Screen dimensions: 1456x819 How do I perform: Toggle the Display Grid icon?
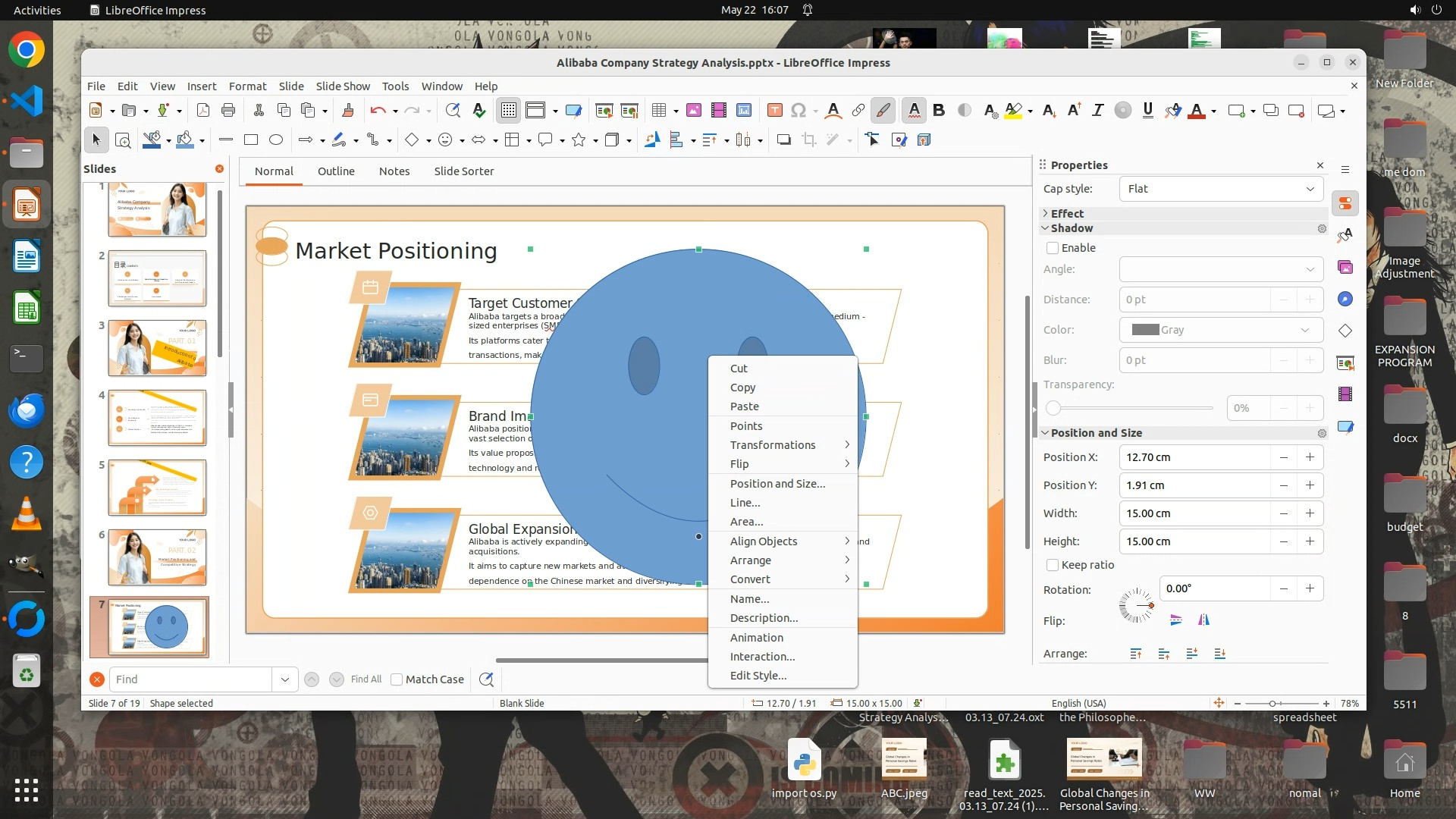pyautogui.click(x=508, y=111)
